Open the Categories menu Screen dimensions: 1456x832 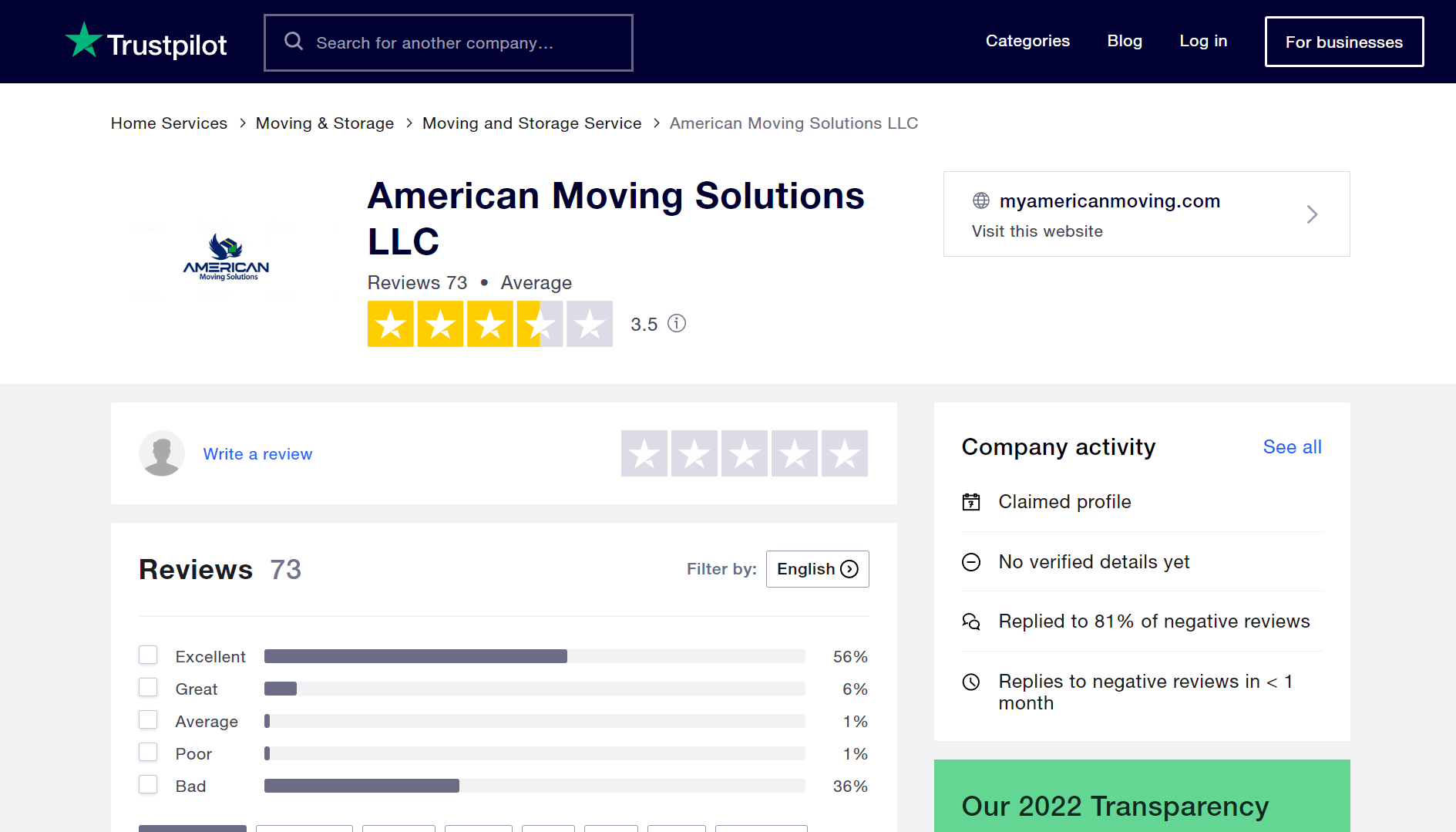point(1027,42)
